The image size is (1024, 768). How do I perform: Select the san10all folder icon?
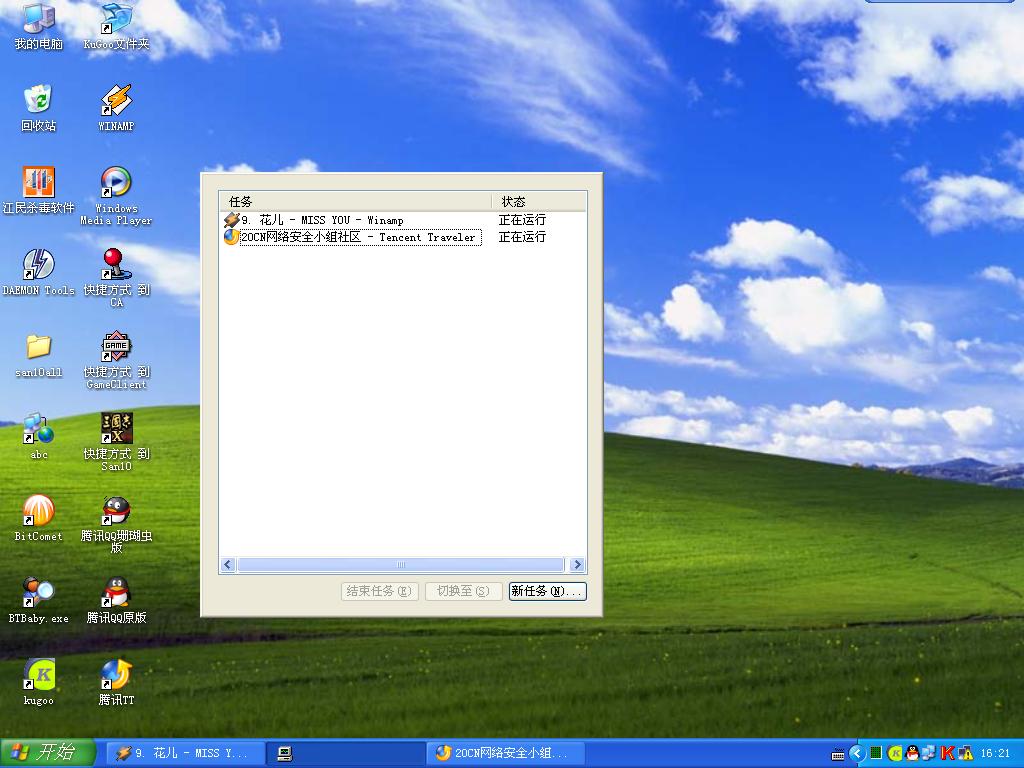pyautogui.click(x=39, y=355)
